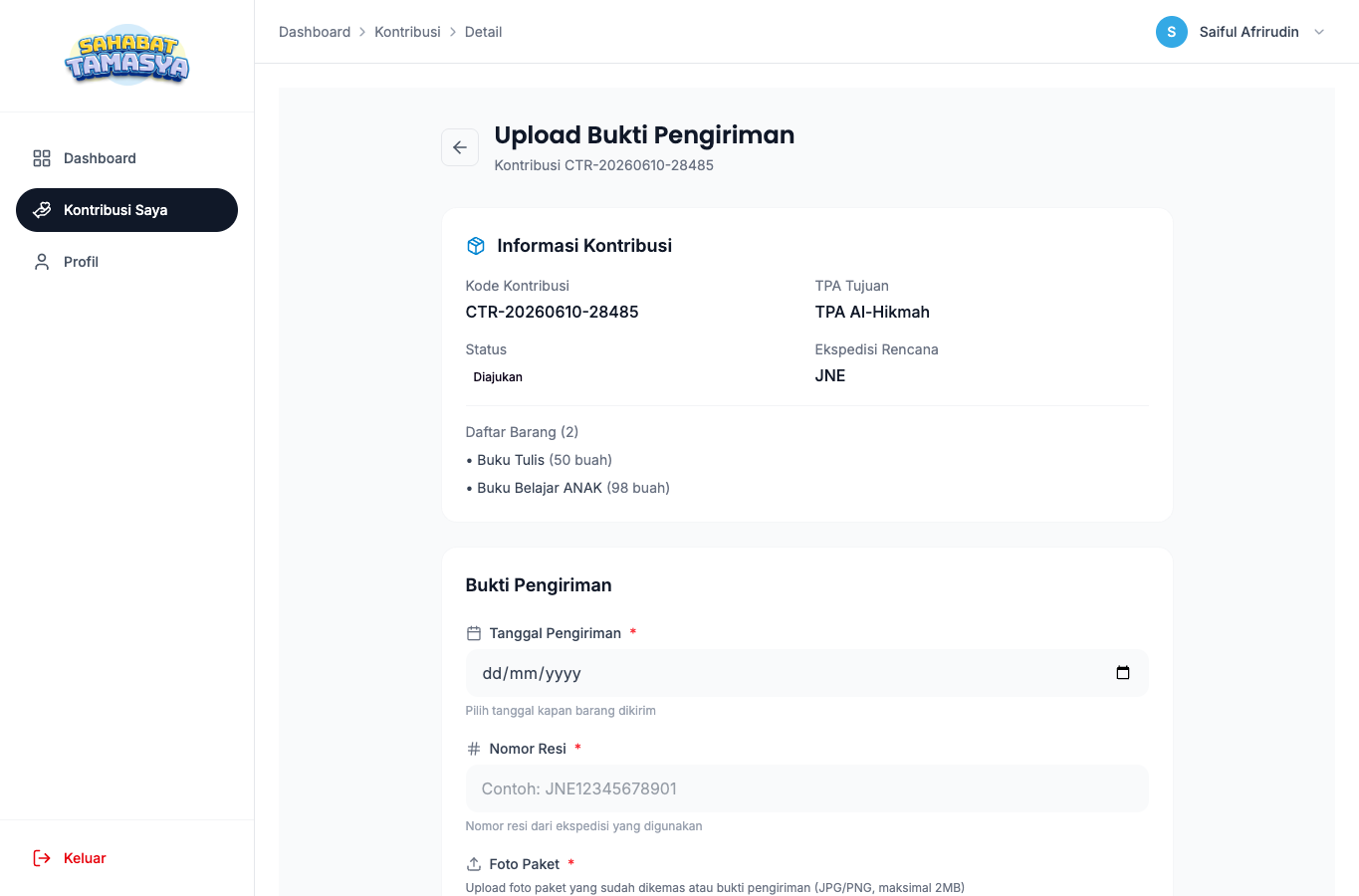The image size is (1359, 896).
Task: Click the first breadcrumb separator chevron
Action: [x=362, y=32]
